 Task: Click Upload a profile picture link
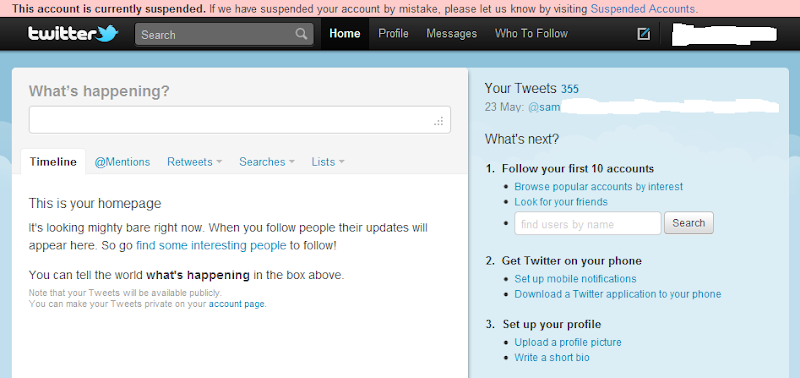pyautogui.click(x=568, y=342)
